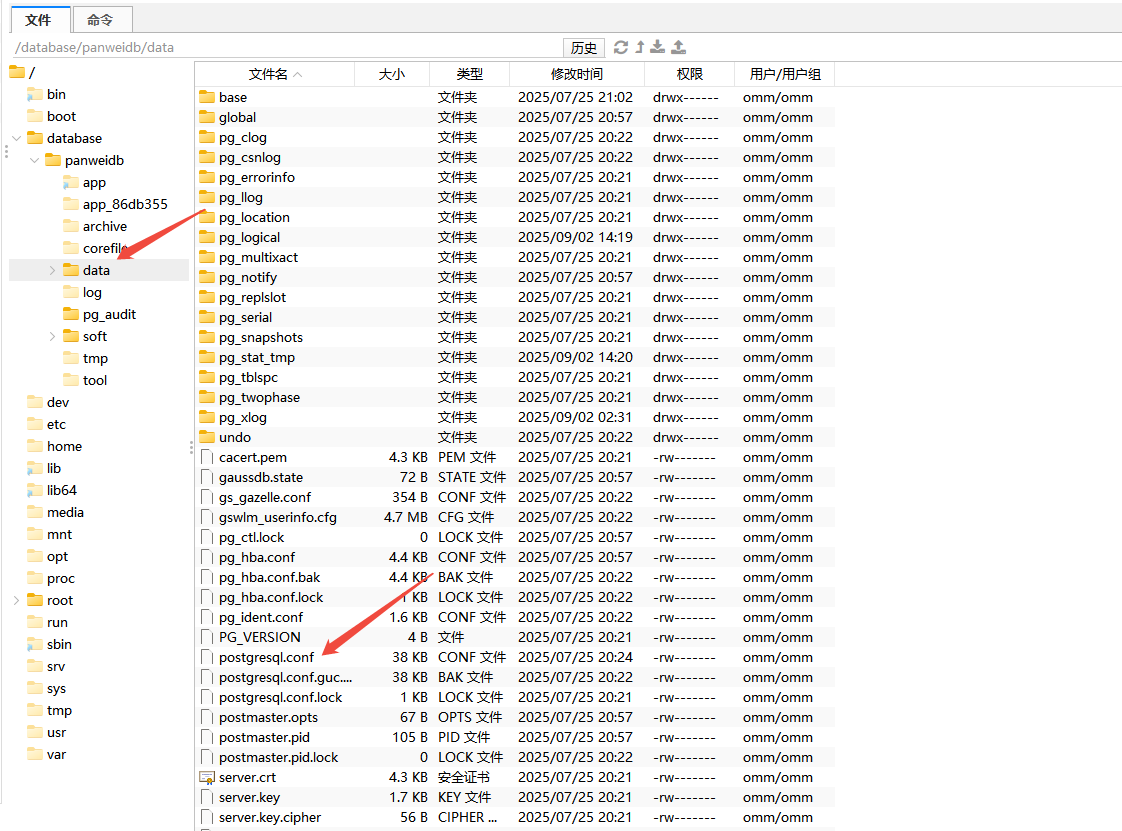Click the cacert.pem file icon
This screenshot has height=831, width=1122.
point(207,457)
